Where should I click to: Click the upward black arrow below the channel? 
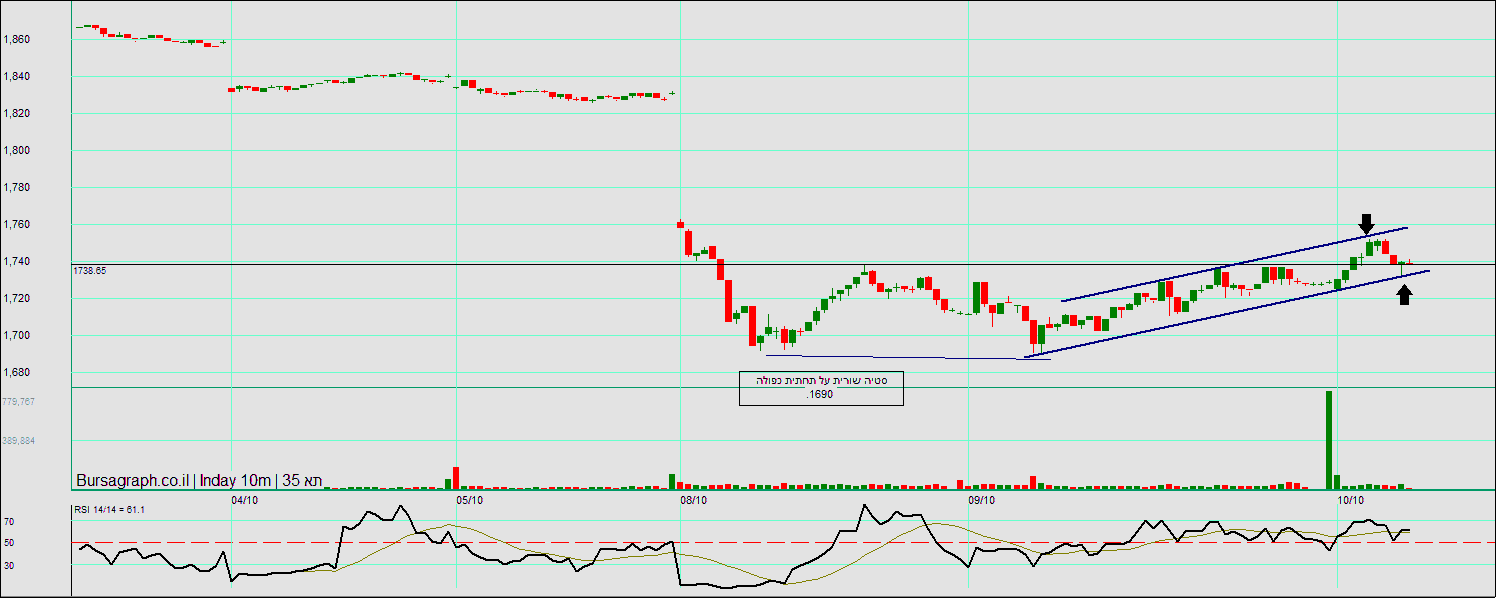tap(1405, 294)
